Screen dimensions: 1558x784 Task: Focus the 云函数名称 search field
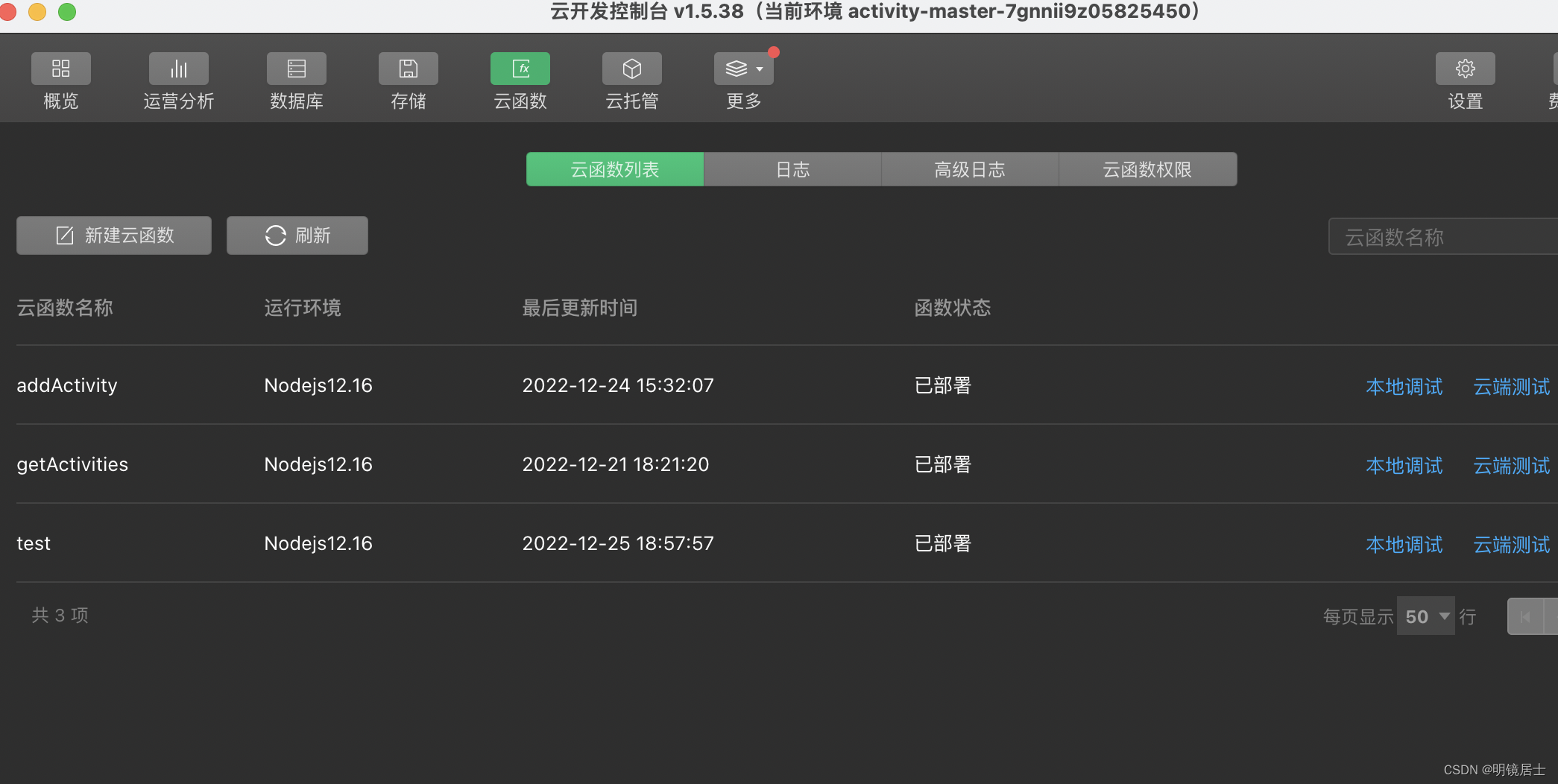pyautogui.click(x=1443, y=237)
